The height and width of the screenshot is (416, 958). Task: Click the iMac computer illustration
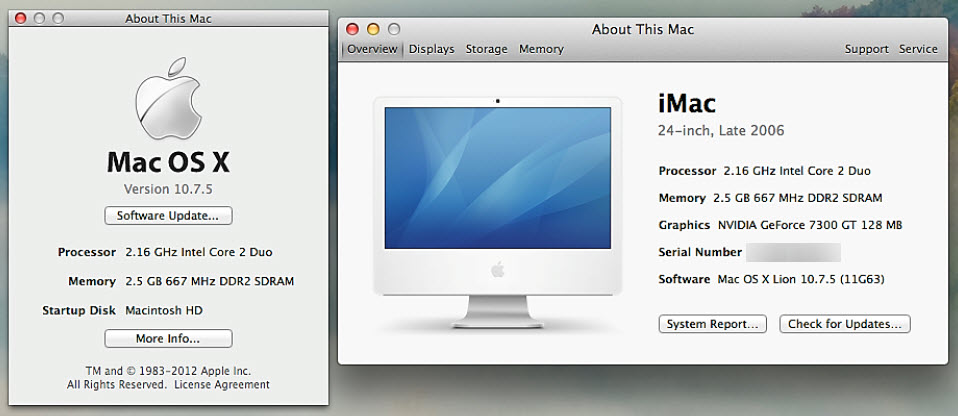pyautogui.click(x=497, y=213)
